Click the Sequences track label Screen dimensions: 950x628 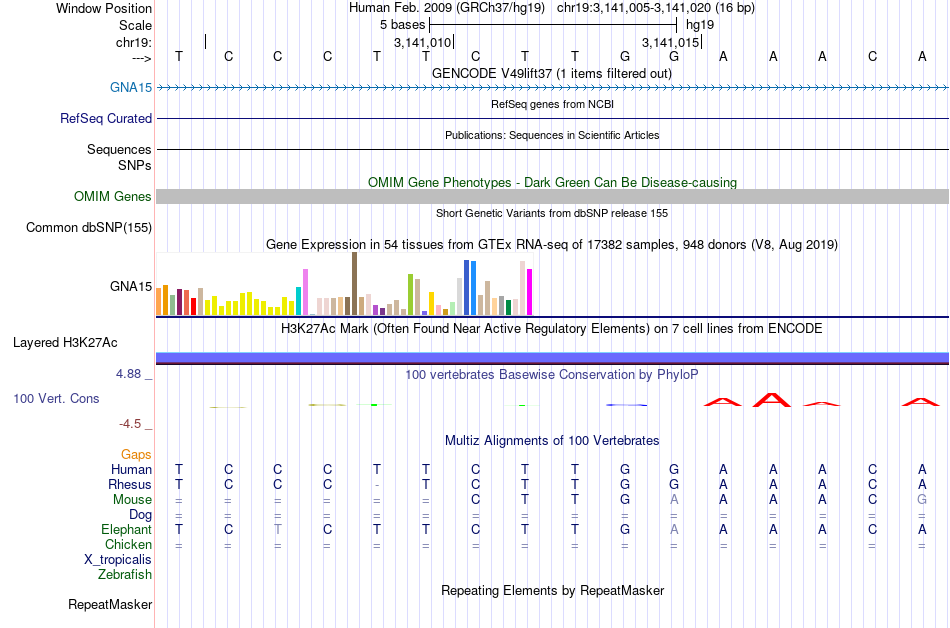click(119, 150)
